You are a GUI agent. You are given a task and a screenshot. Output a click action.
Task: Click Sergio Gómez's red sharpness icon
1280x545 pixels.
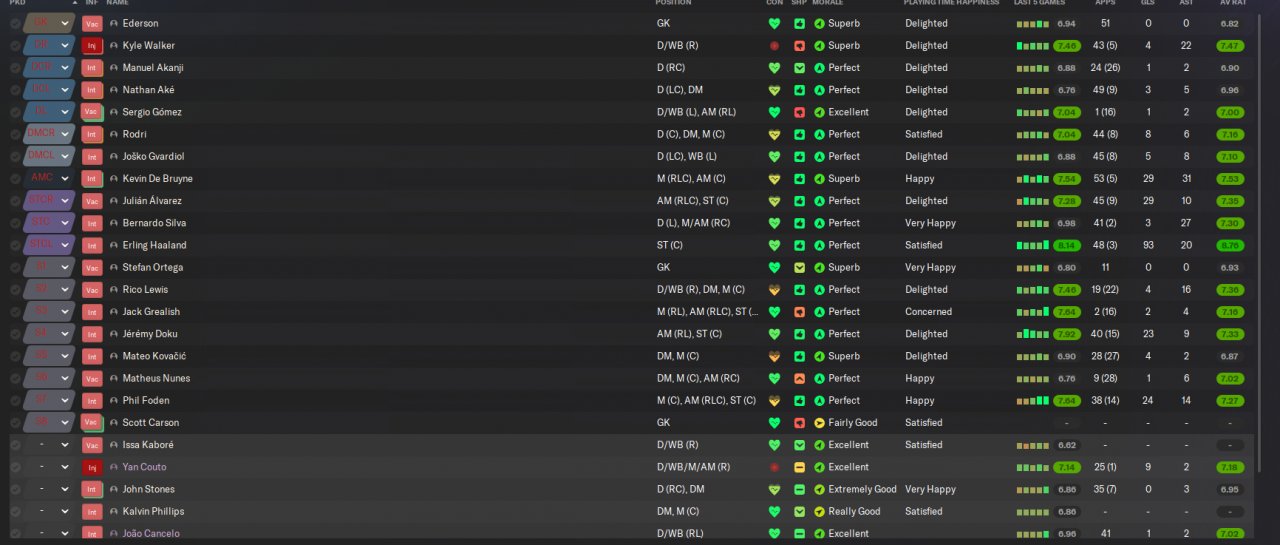click(799, 112)
